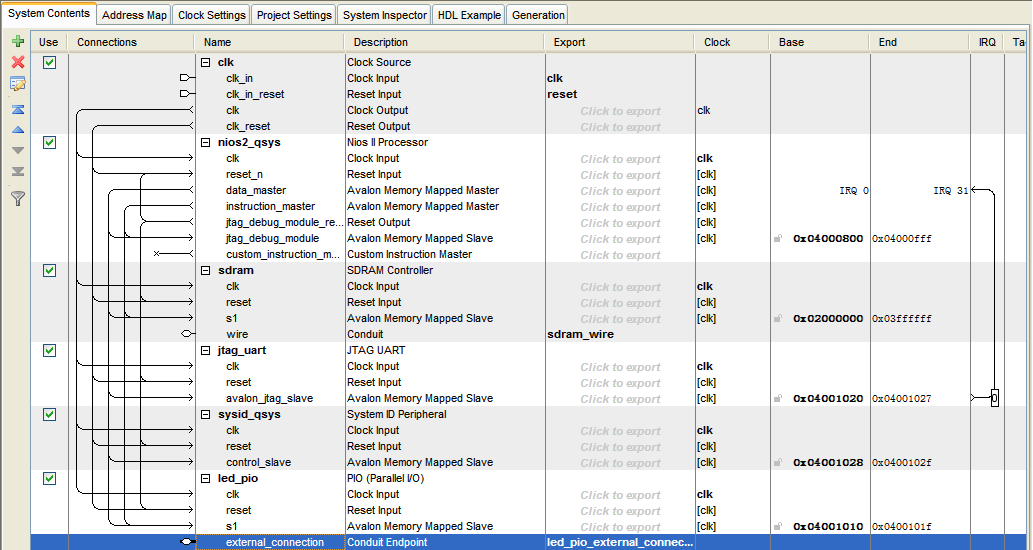
Task: Click lock icon beside base address 0x02000000
Action: click(778, 318)
